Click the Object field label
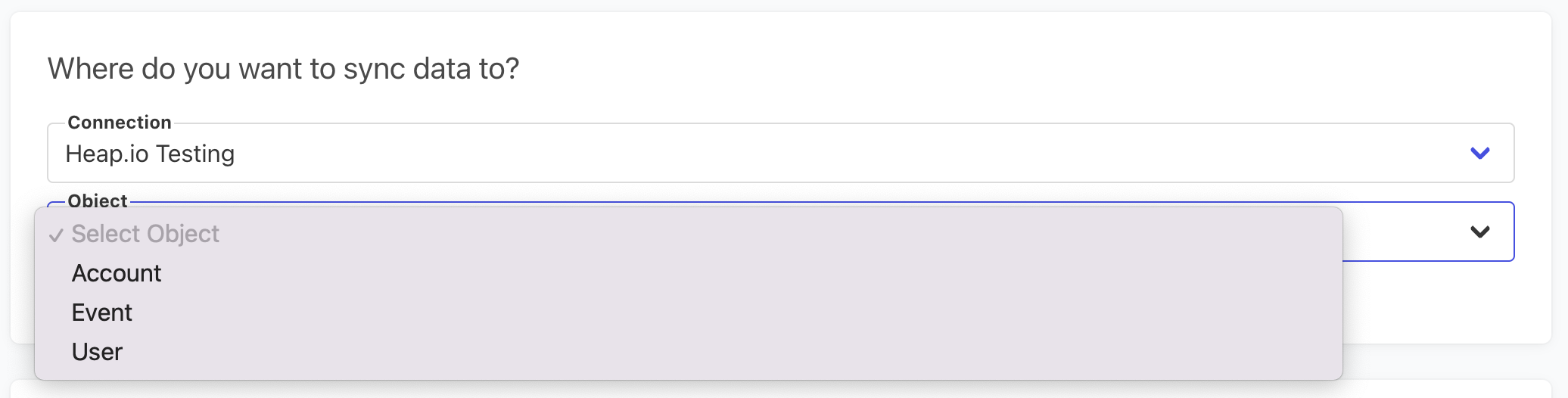This screenshot has height=398, width=1568. point(98,201)
